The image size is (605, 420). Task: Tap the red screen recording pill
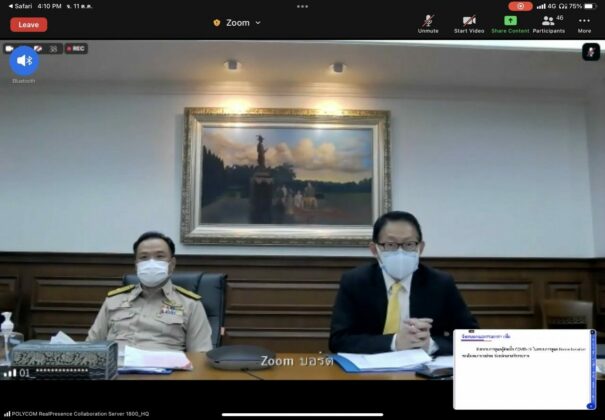521,6
